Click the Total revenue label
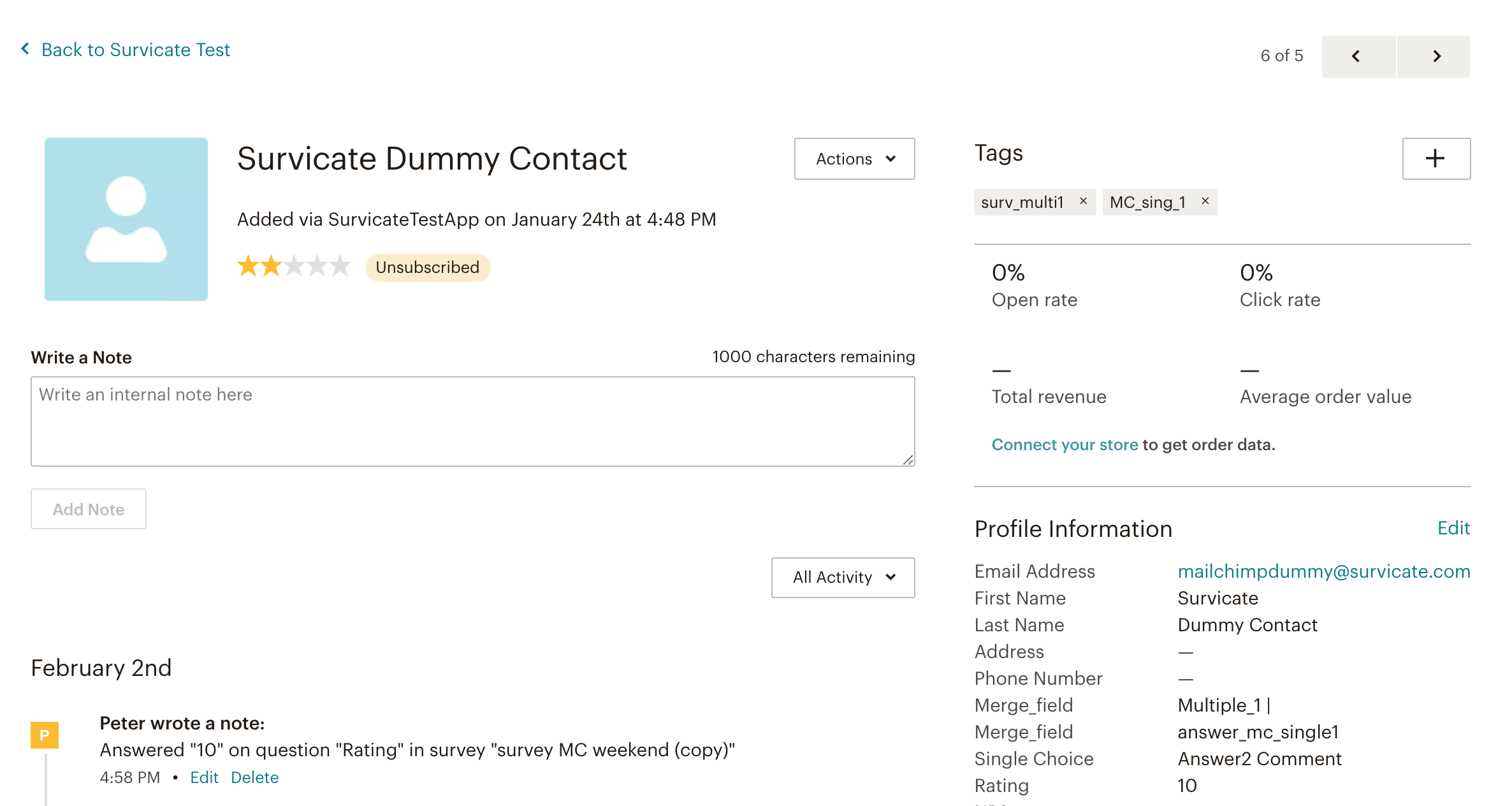The width and height of the screenshot is (1512, 806). point(1049,397)
